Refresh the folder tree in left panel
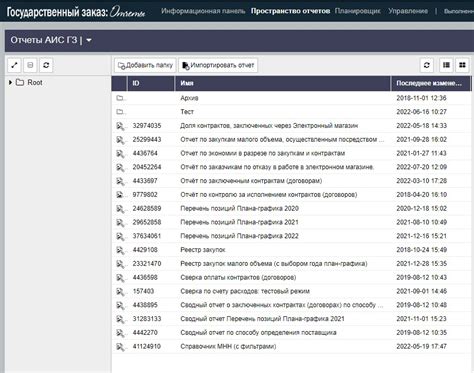The height and width of the screenshot is (373, 474). pos(46,65)
